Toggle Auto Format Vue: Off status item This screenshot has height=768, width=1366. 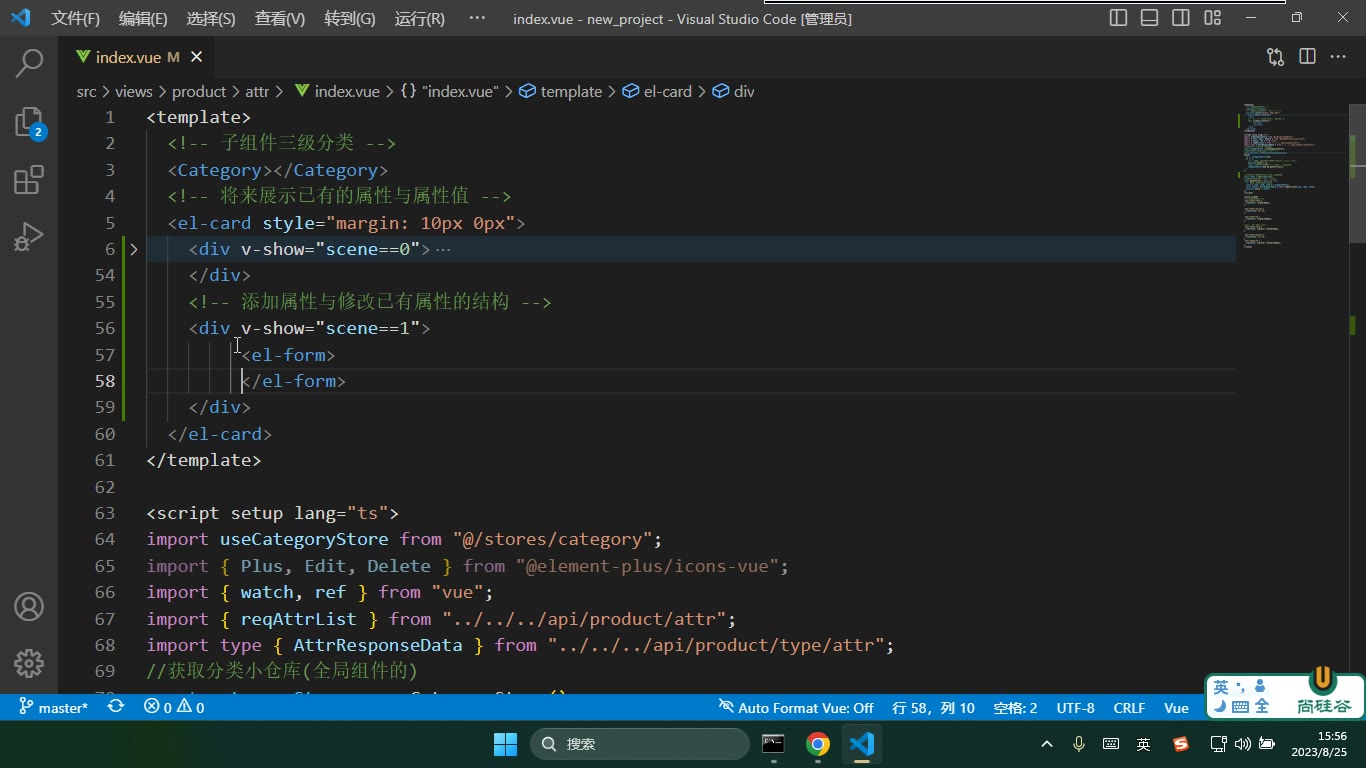(x=796, y=707)
